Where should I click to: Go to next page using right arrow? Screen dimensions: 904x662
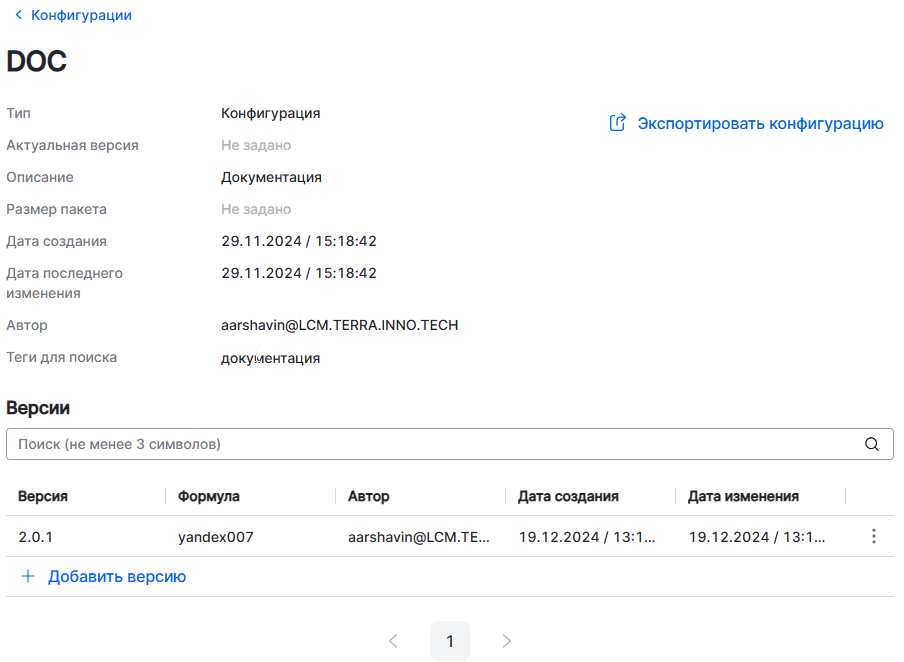pos(507,641)
